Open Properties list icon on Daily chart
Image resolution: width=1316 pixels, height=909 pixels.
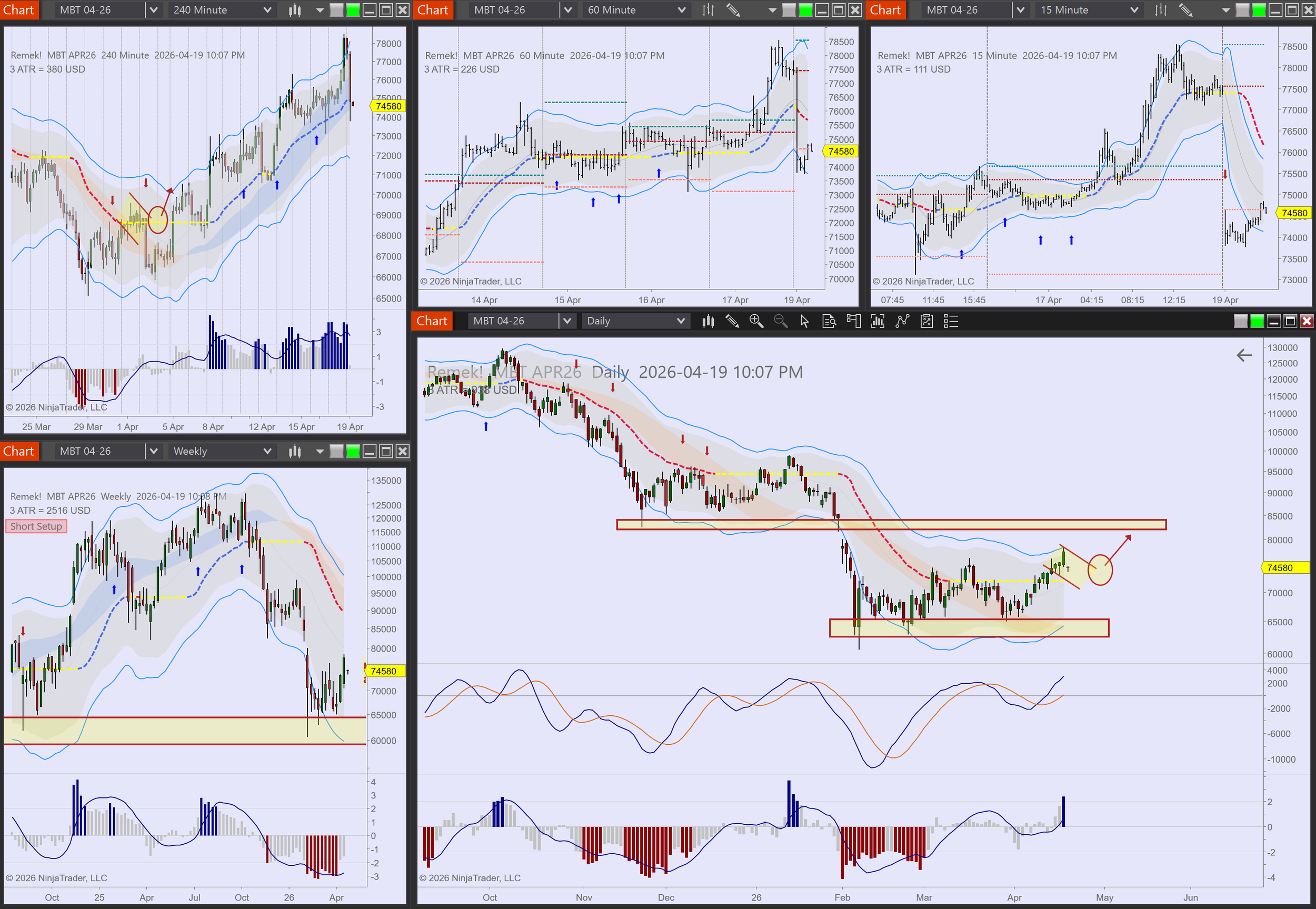tap(951, 321)
